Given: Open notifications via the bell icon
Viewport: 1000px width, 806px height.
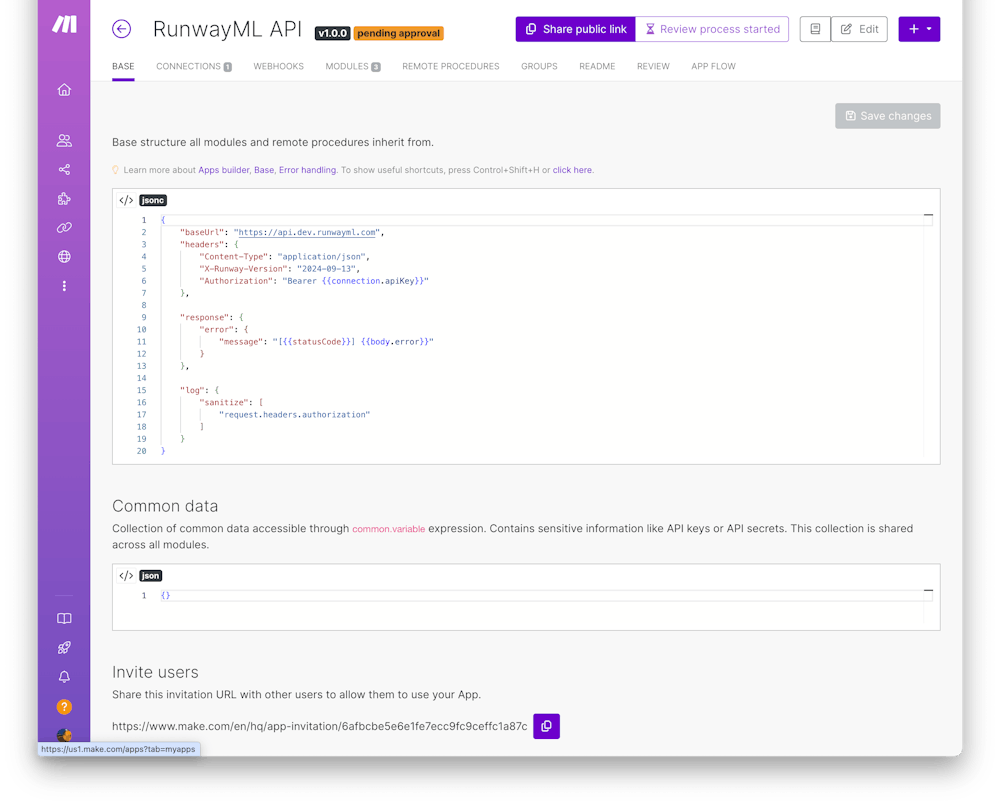Looking at the screenshot, I should 63,676.
